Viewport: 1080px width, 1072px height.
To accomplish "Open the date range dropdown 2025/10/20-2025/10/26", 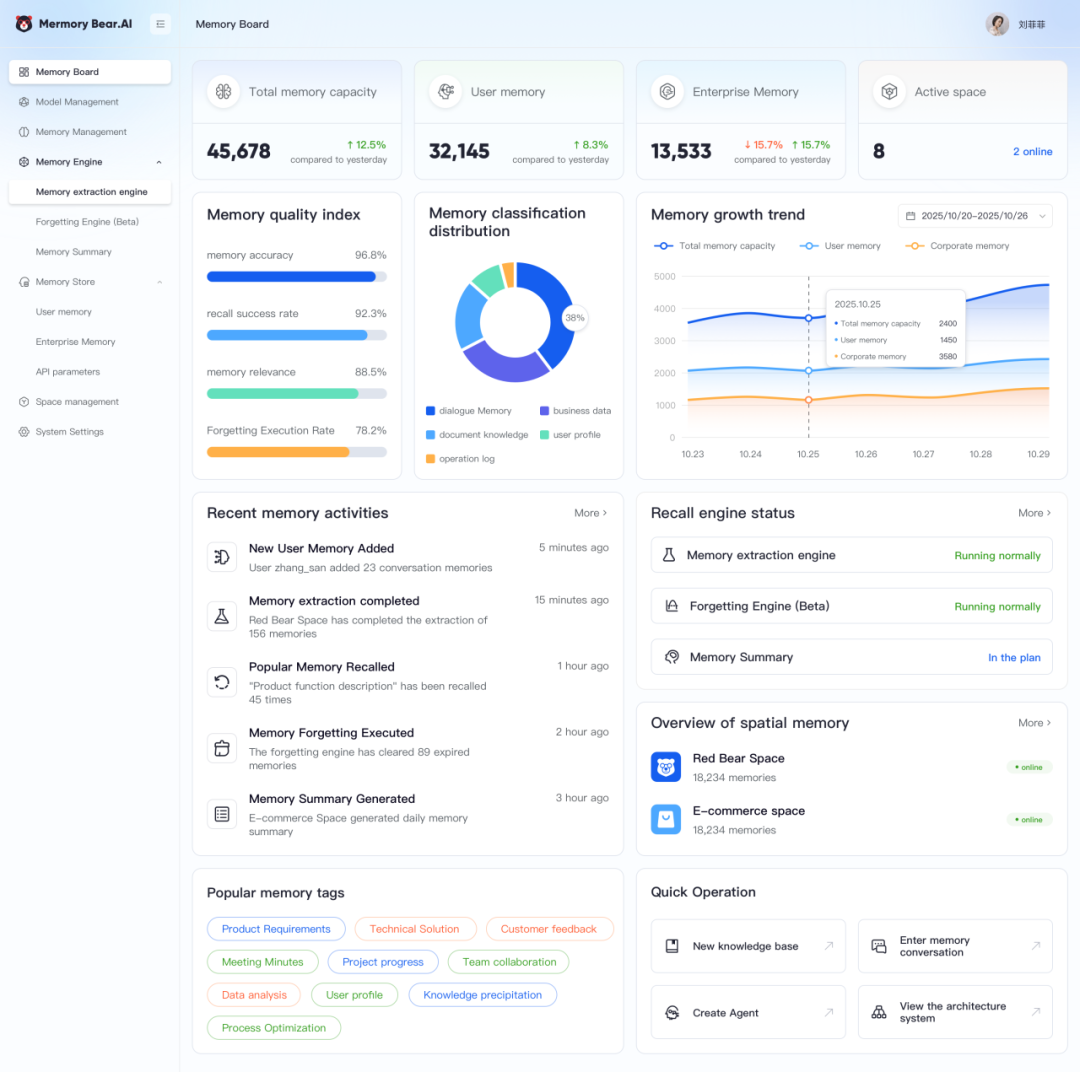I will pyautogui.click(x=975, y=216).
